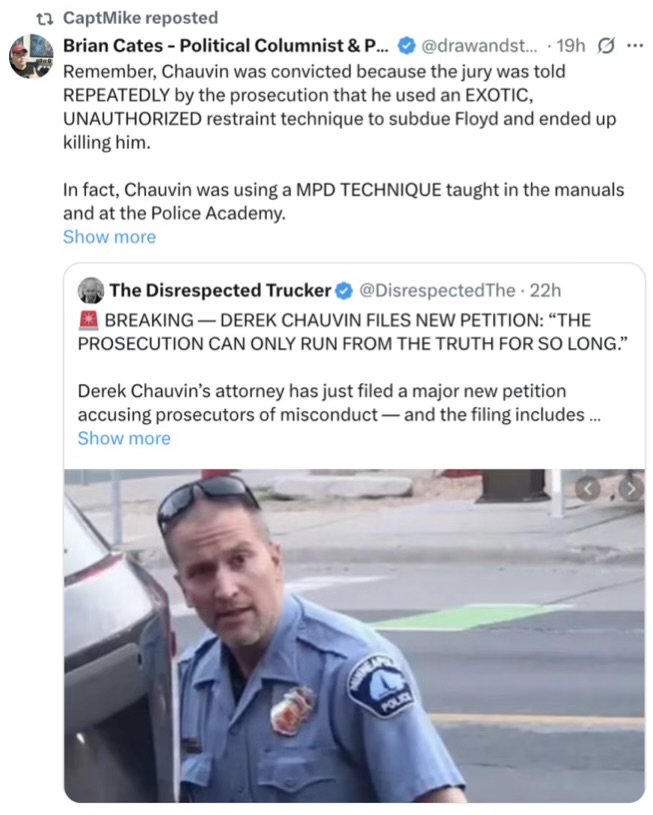Screen dimensions: 653x815
Task: Click The Disrespected Trucker verified badge
Action: click(344, 291)
